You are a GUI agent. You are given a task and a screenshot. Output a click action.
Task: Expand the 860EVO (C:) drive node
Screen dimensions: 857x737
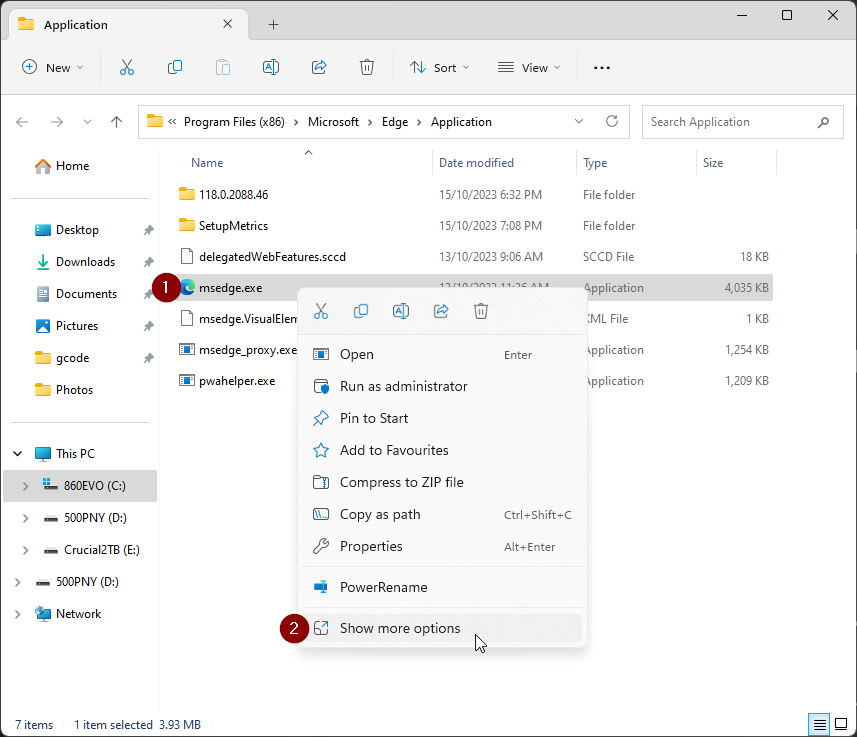coord(25,486)
